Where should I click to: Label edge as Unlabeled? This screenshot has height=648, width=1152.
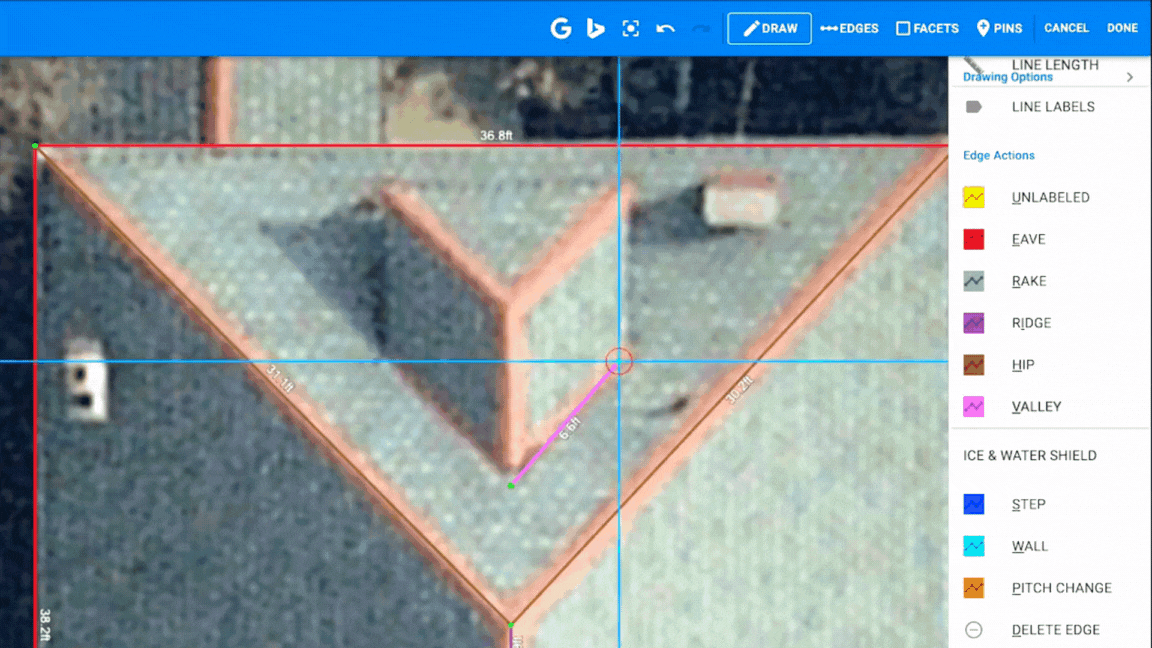coord(1050,198)
